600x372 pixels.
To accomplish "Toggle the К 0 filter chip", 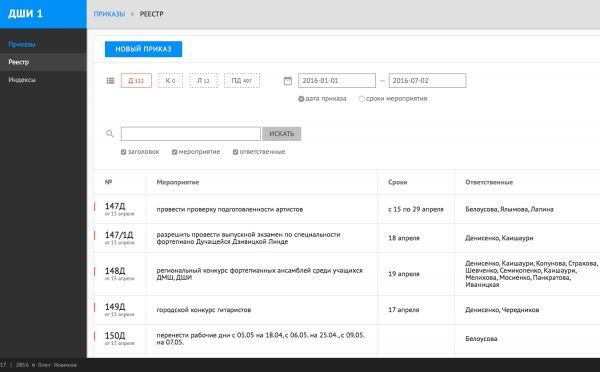I will coord(170,81).
